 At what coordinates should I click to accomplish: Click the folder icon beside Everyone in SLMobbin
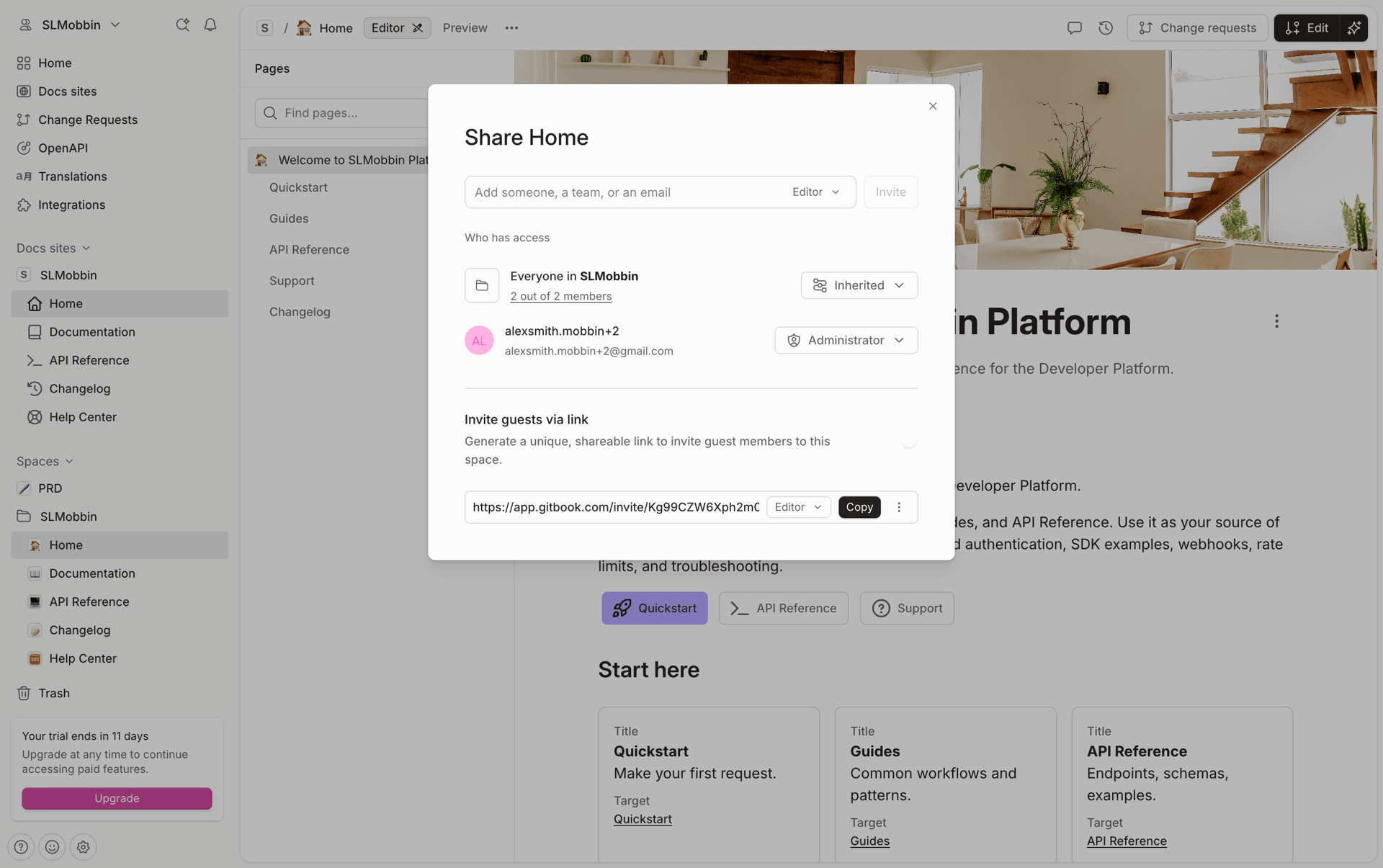click(x=482, y=285)
